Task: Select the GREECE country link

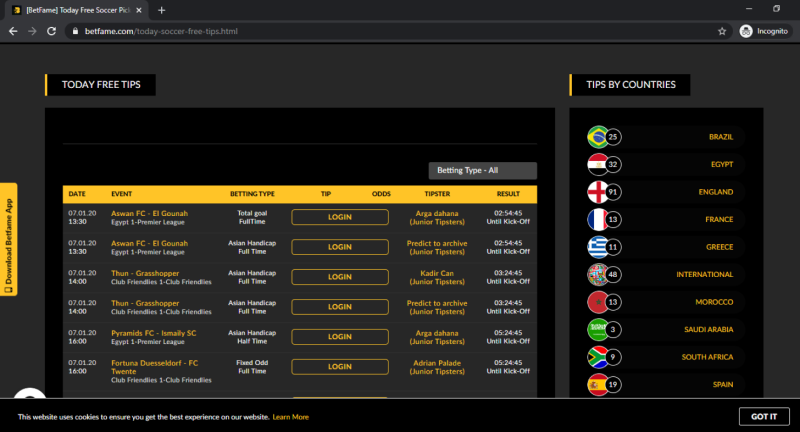Action: [x=720, y=247]
